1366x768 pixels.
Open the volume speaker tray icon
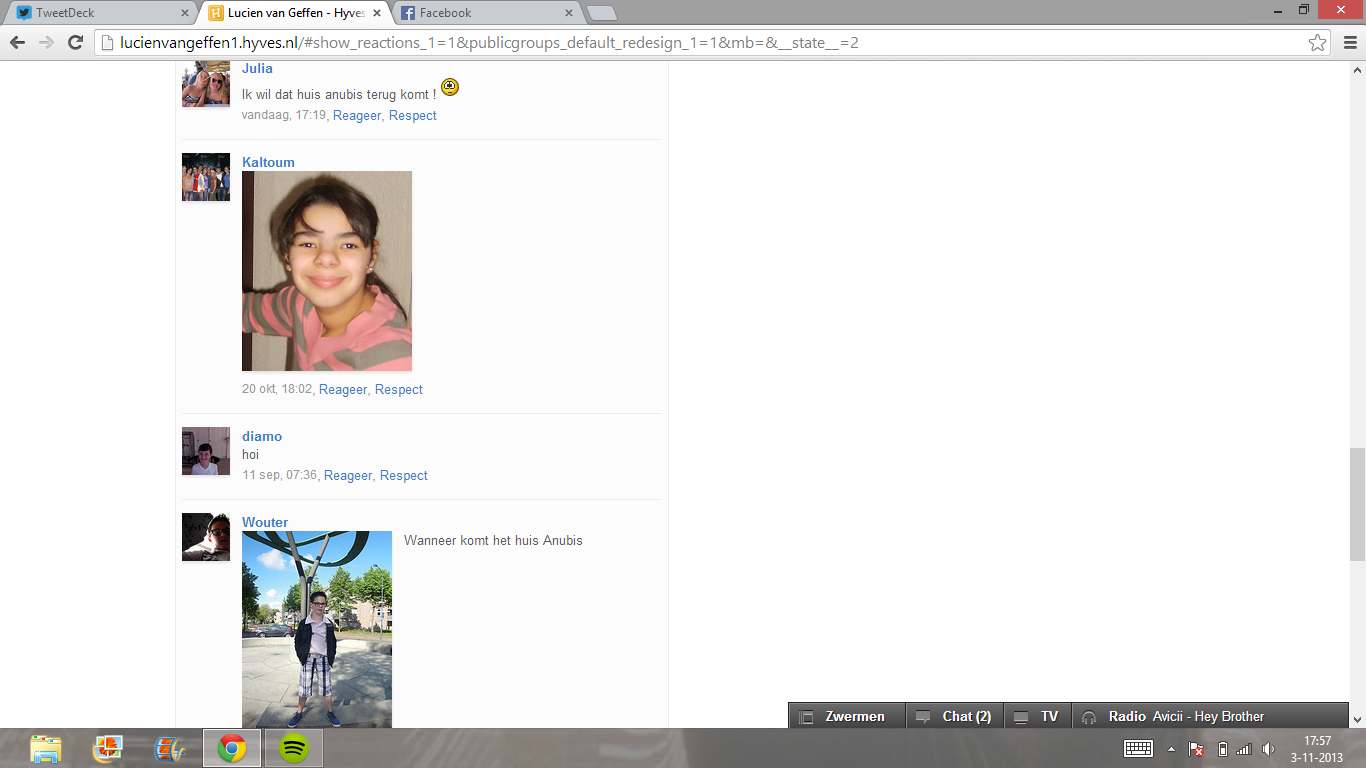pos(1268,749)
